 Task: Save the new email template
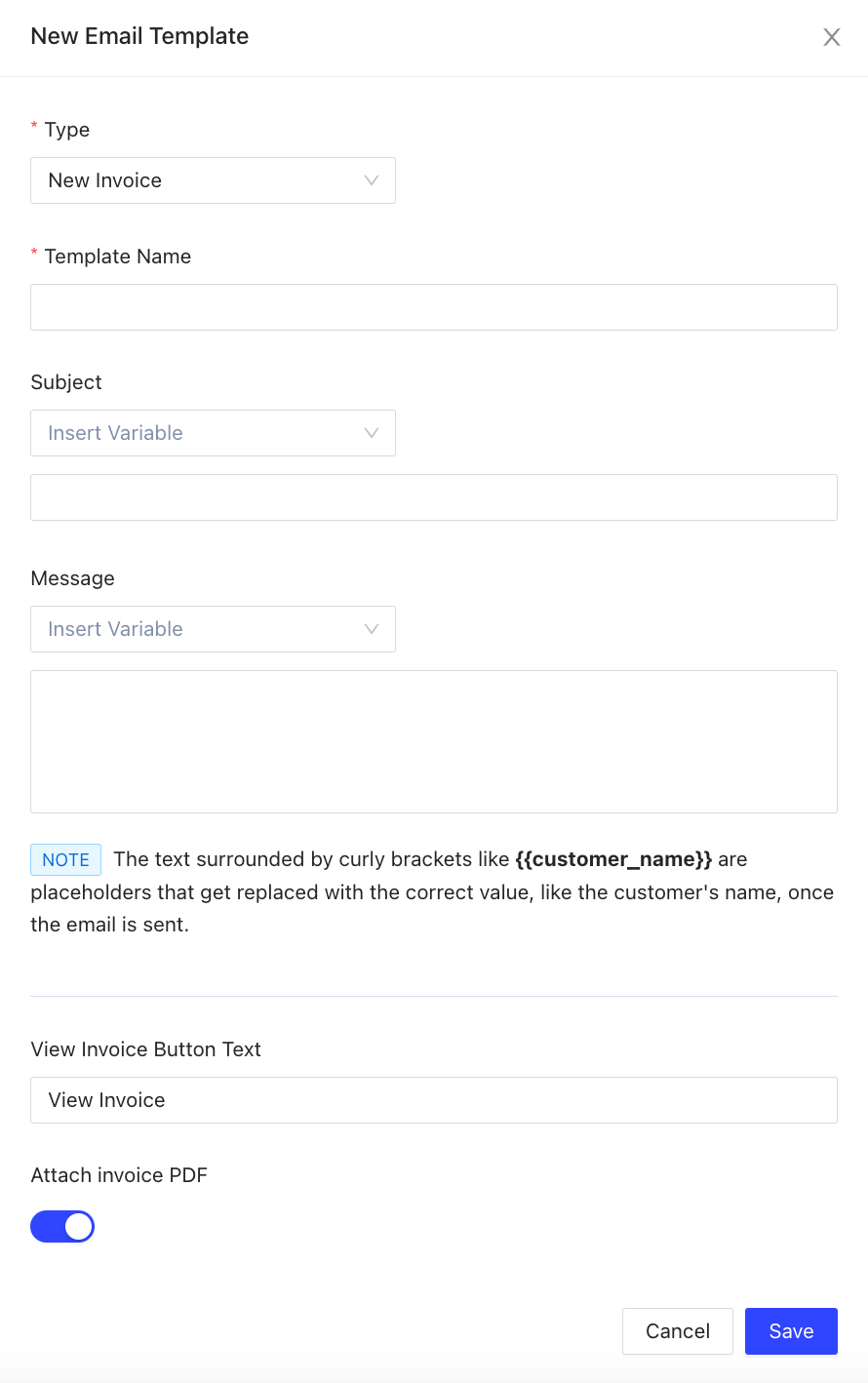click(791, 1331)
